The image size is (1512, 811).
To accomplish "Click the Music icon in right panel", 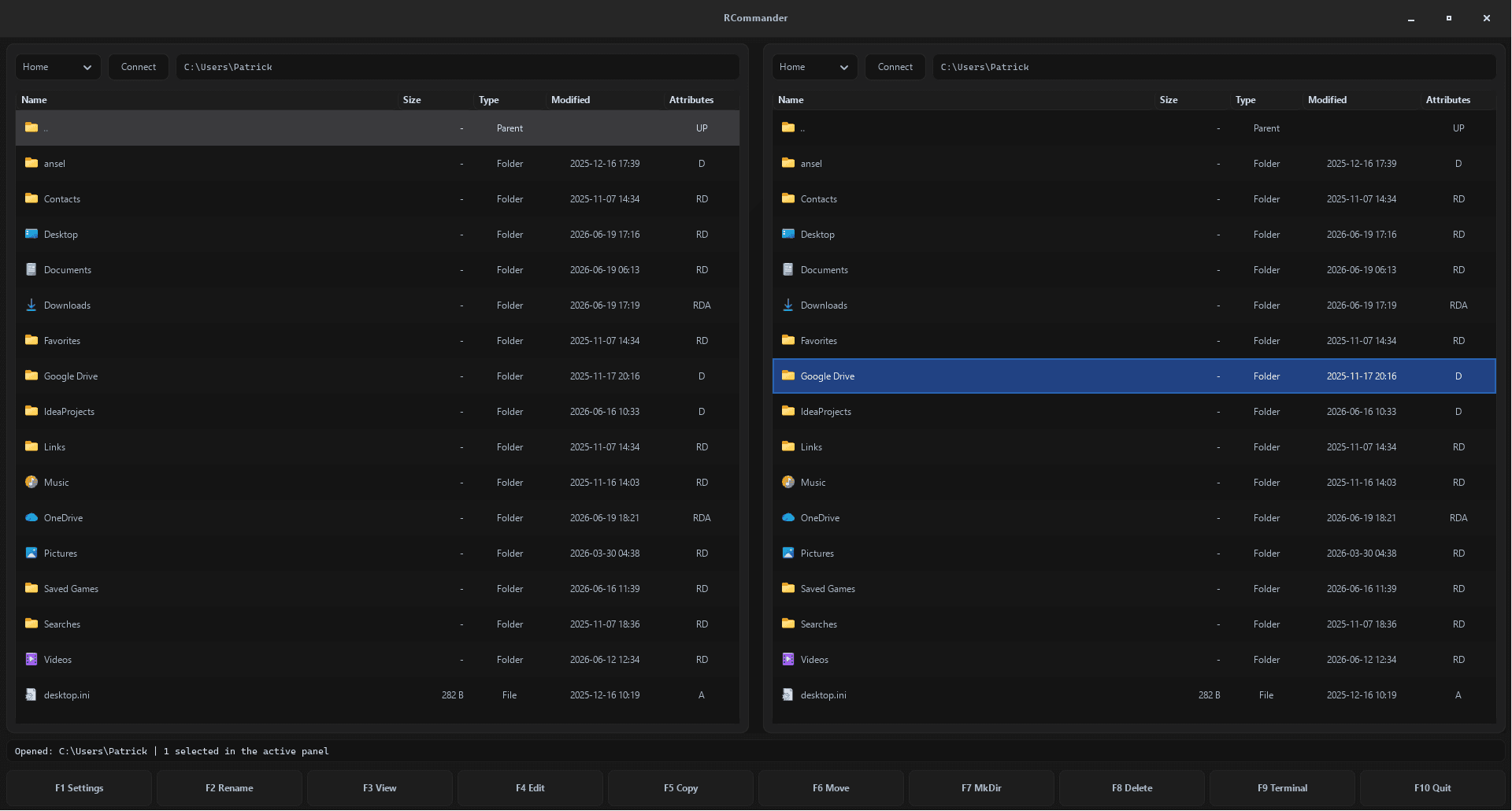I will tap(788, 482).
